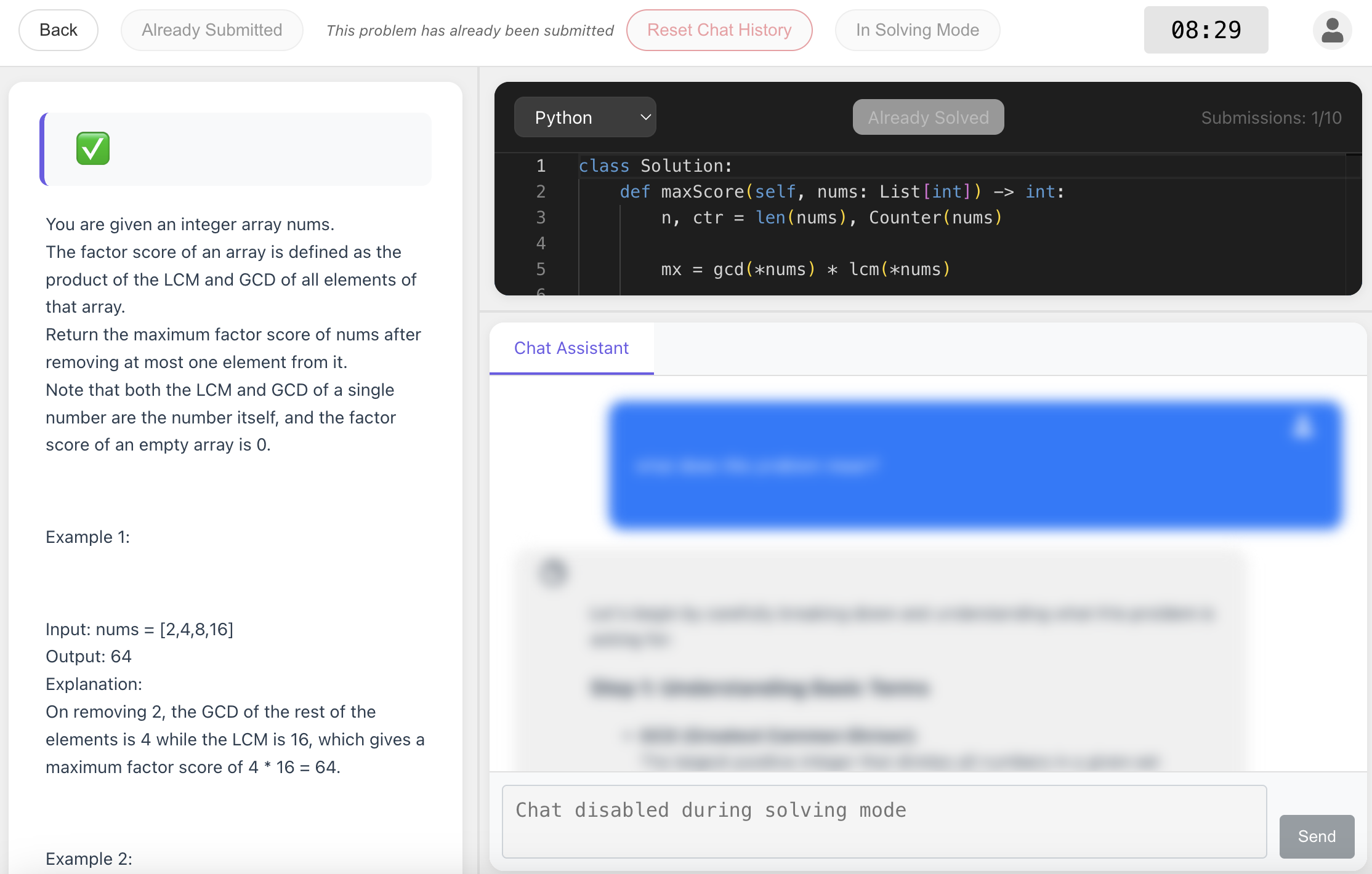
Task: Click the def maxScore code line
Action: click(x=841, y=192)
